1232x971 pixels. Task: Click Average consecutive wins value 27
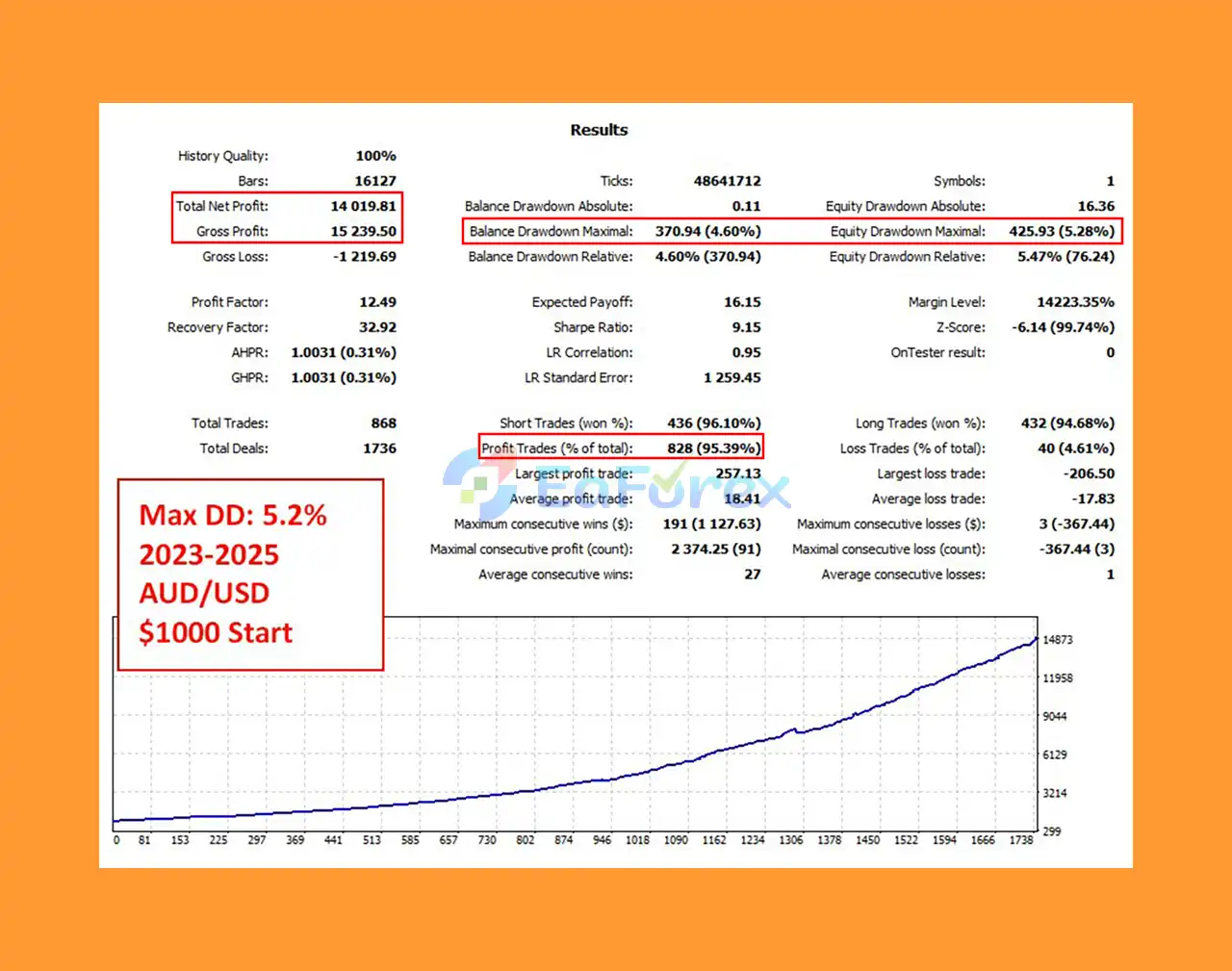(x=752, y=575)
